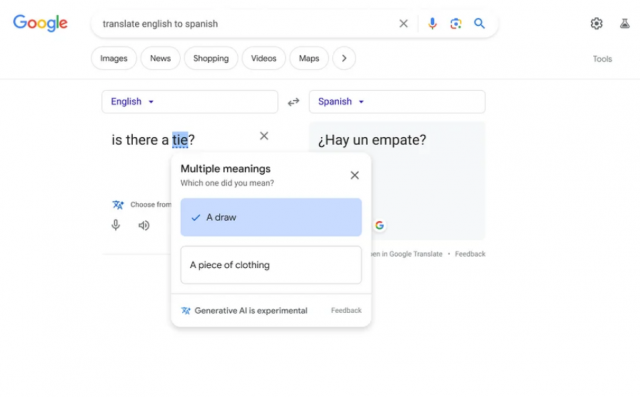640x397 pixels.
Task: Open the settings gear icon
Action: [x=596, y=24]
